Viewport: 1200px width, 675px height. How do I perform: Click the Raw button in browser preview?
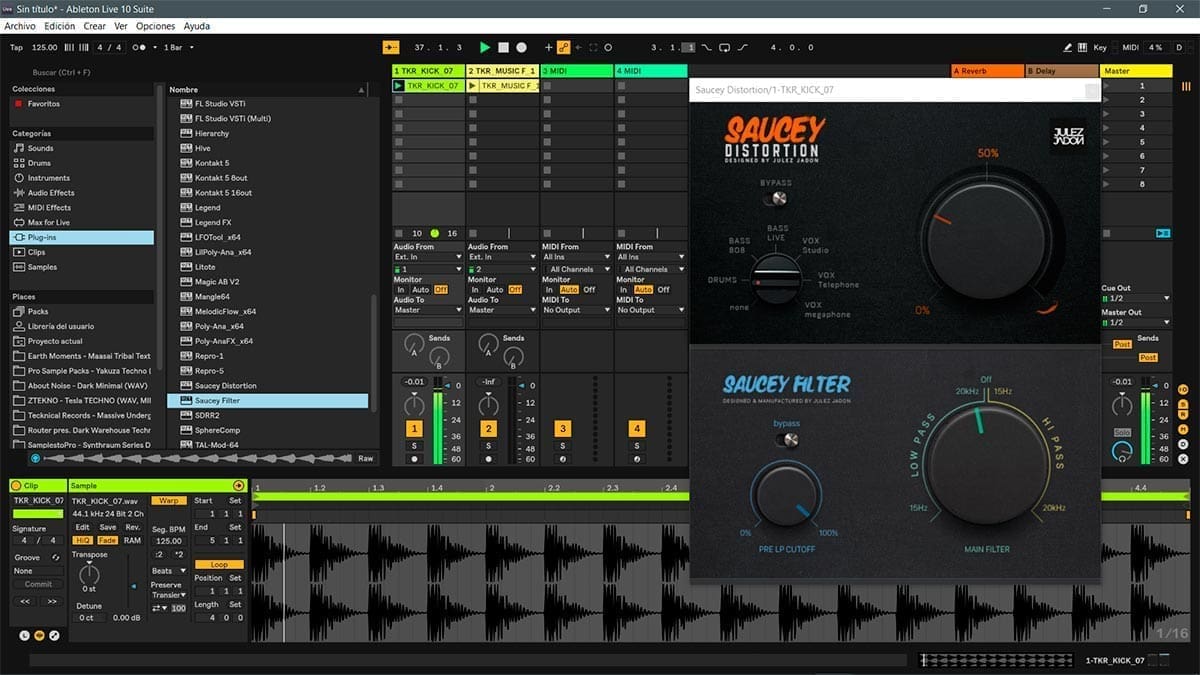point(366,458)
